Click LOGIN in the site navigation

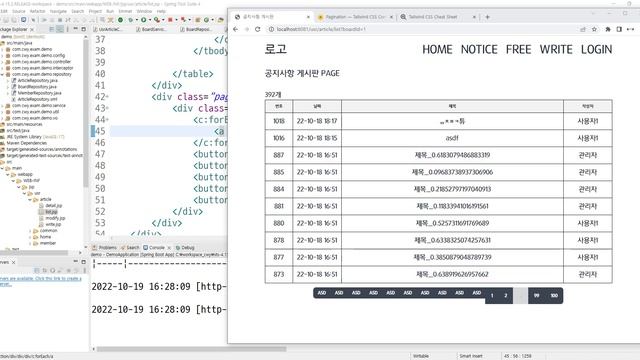point(596,49)
